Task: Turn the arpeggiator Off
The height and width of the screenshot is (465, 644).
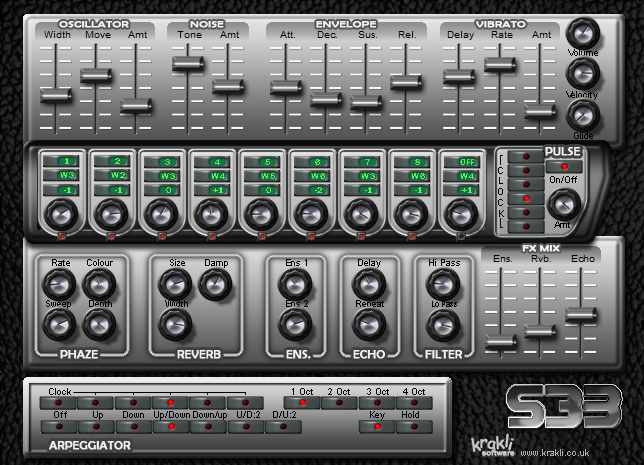Action: click(60, 426)
